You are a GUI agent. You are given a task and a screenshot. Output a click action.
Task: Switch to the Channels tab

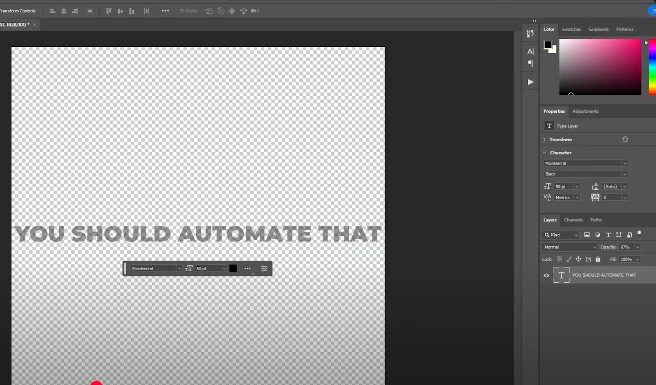(x=573, y=220)
